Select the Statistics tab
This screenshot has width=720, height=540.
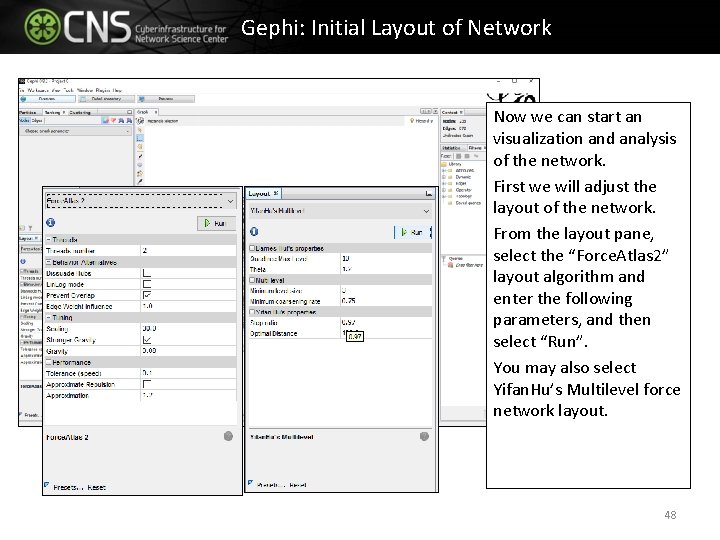click(452, 148)
